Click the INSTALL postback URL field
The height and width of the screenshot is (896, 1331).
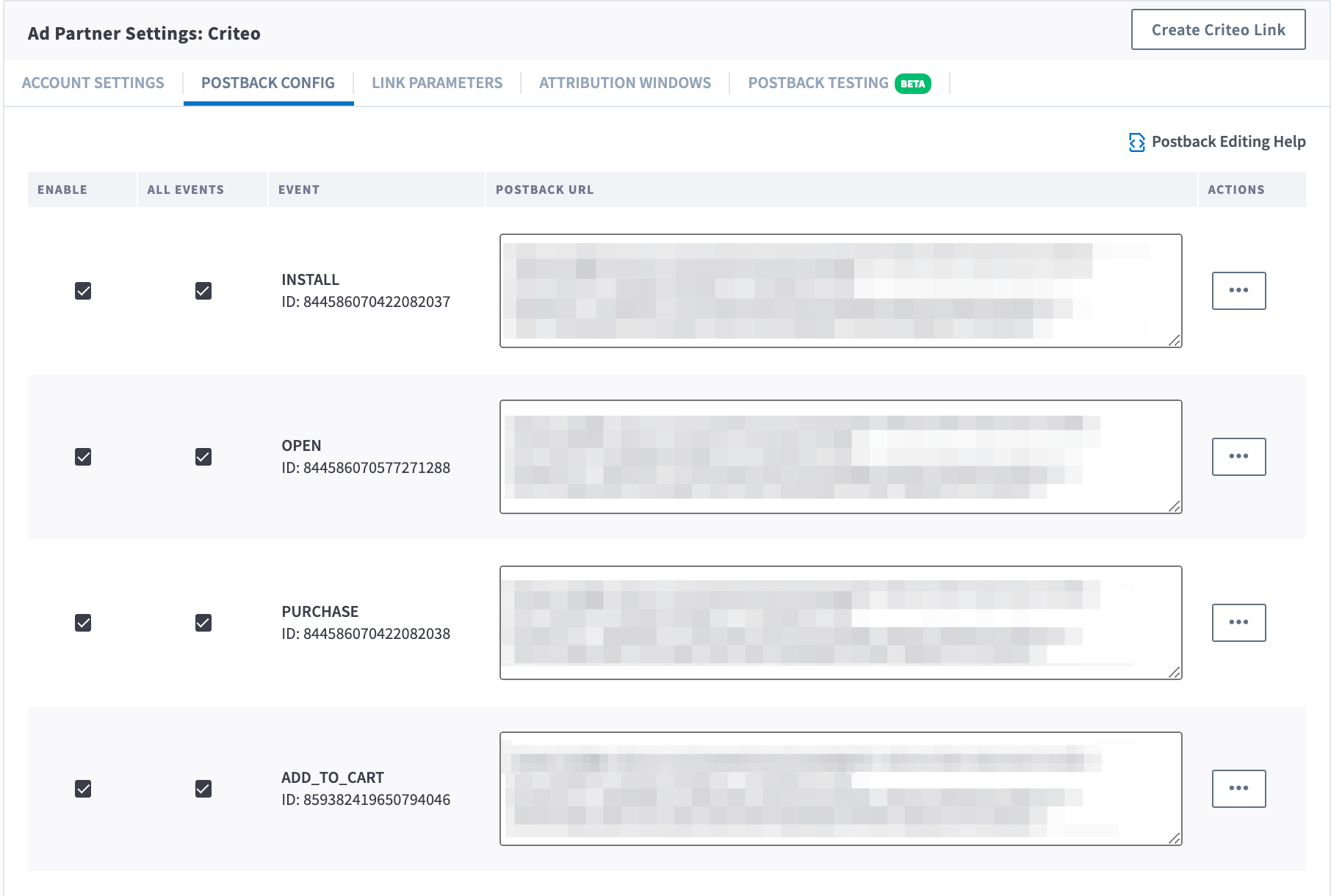(x=840, y=291)
